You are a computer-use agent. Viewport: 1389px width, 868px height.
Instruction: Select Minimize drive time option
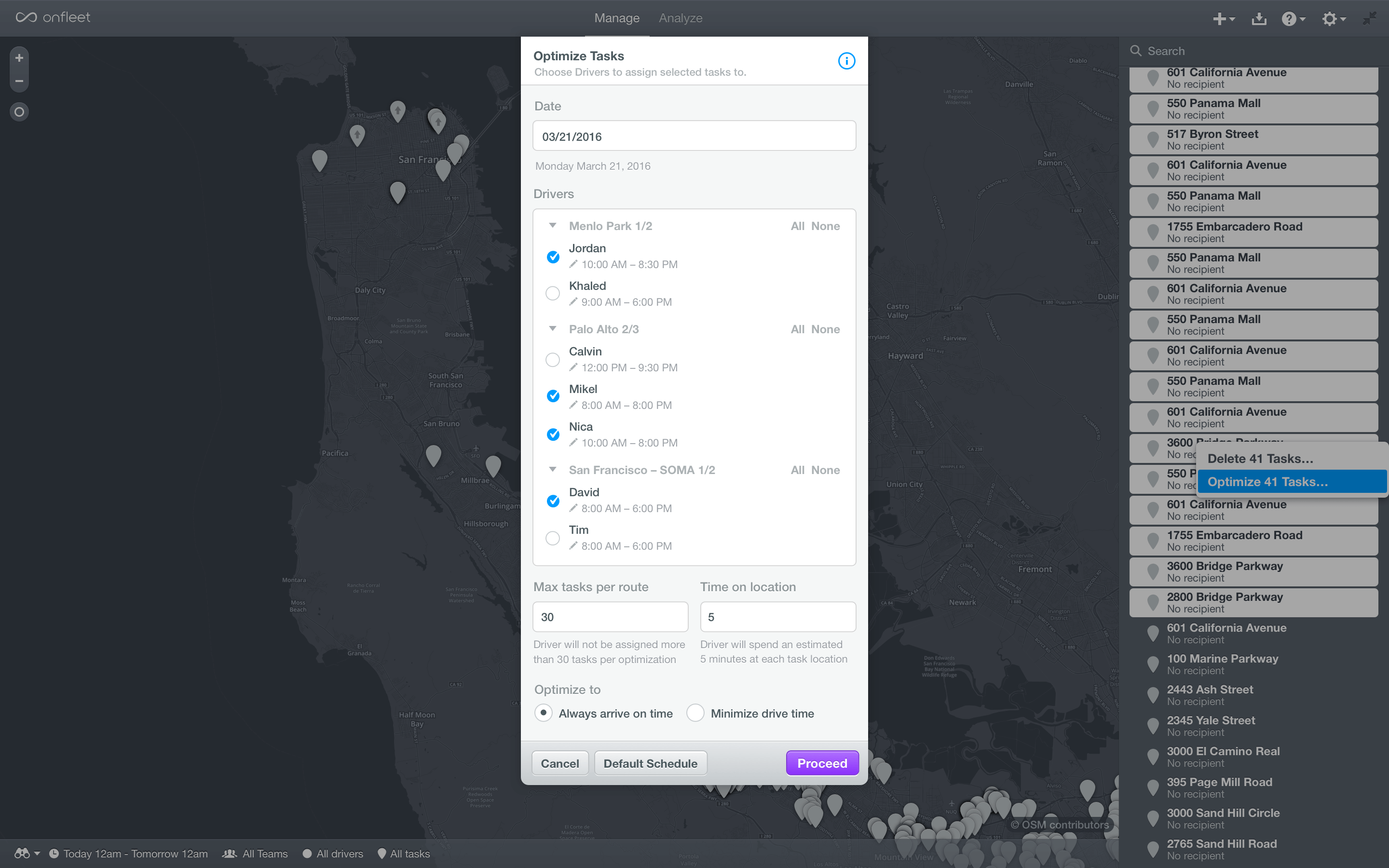695,713
